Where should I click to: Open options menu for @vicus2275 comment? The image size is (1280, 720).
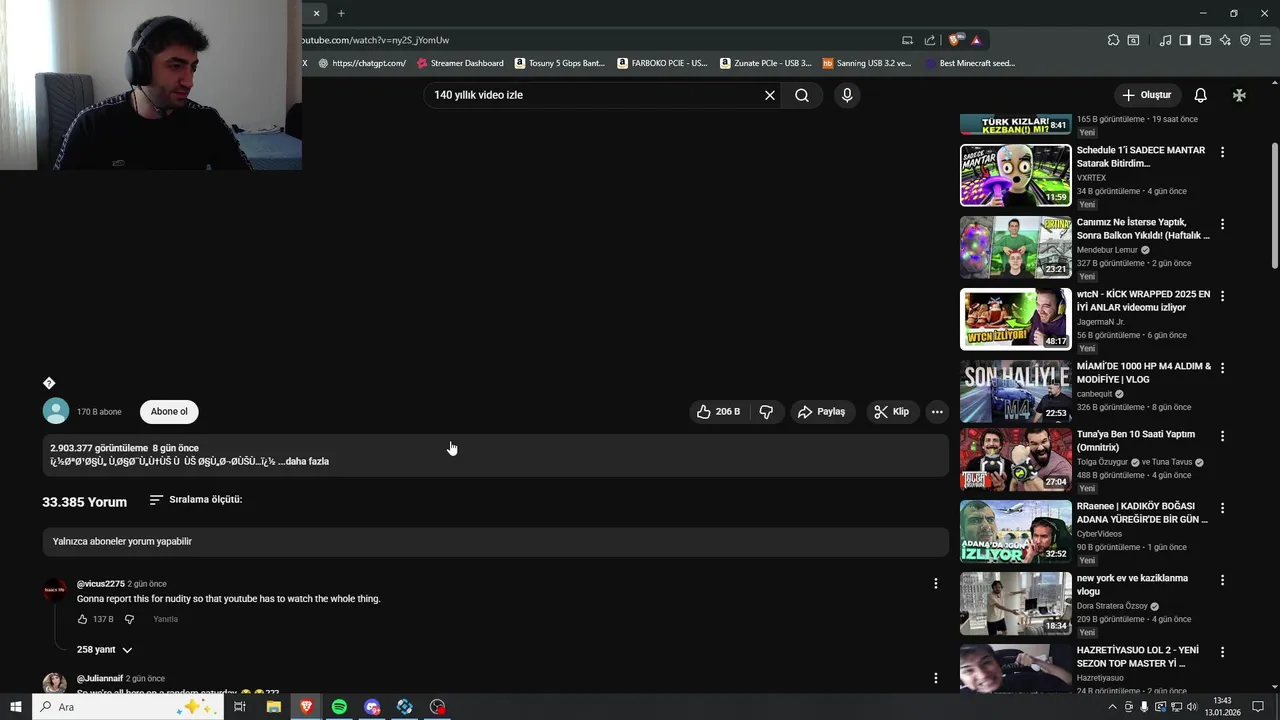pos(936,583)
